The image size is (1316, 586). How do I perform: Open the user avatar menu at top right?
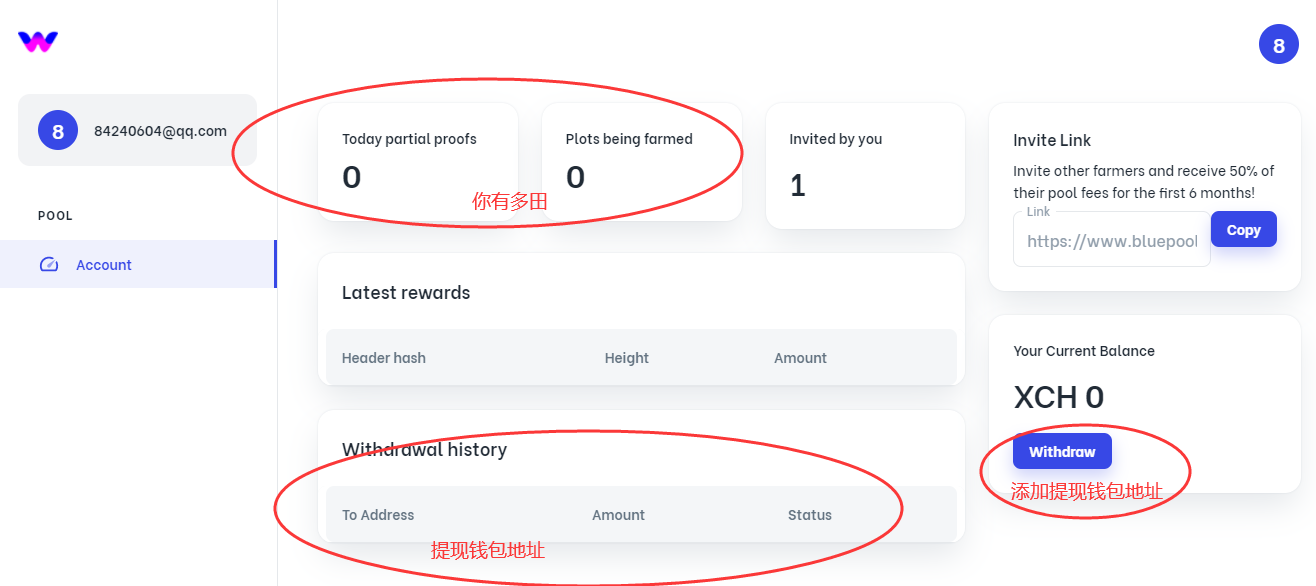tap(1278, 44)
